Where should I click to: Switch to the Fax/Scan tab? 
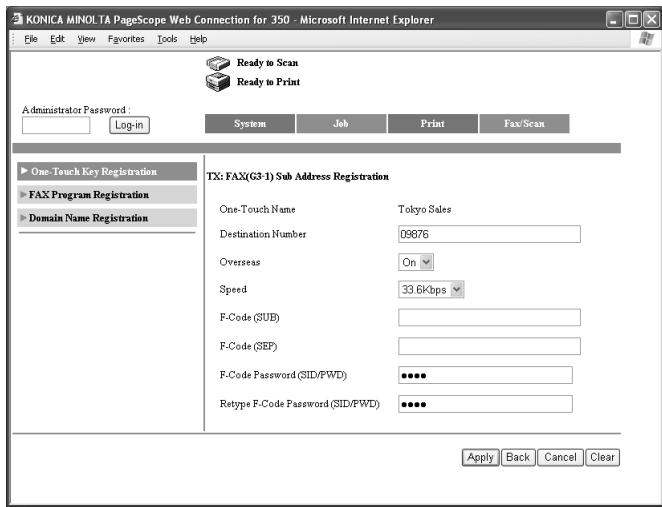point(524,124)
